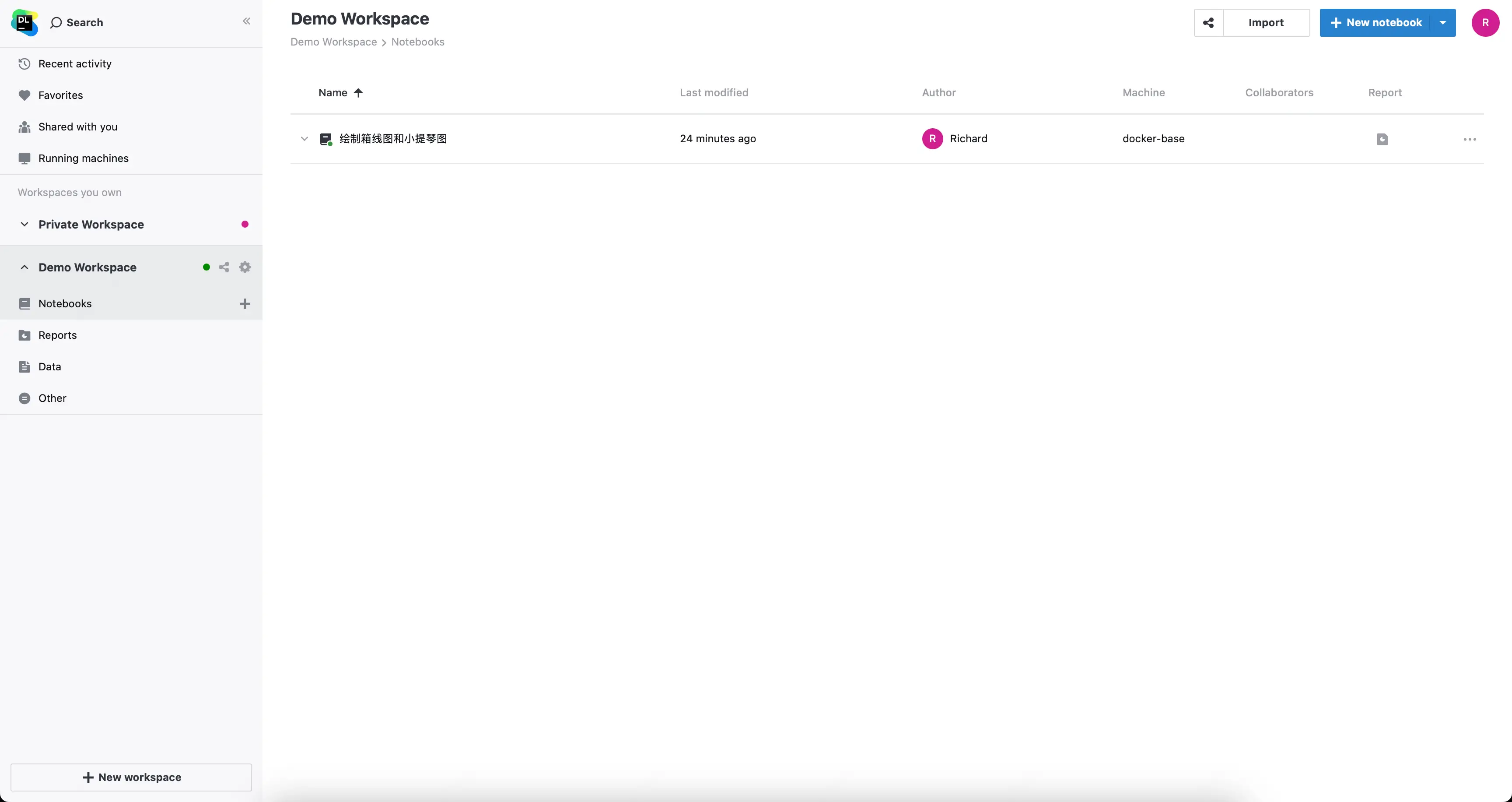Sort by Author column
The height and width of the screenshot is (802, 1512).
click(x=938, y=93)
